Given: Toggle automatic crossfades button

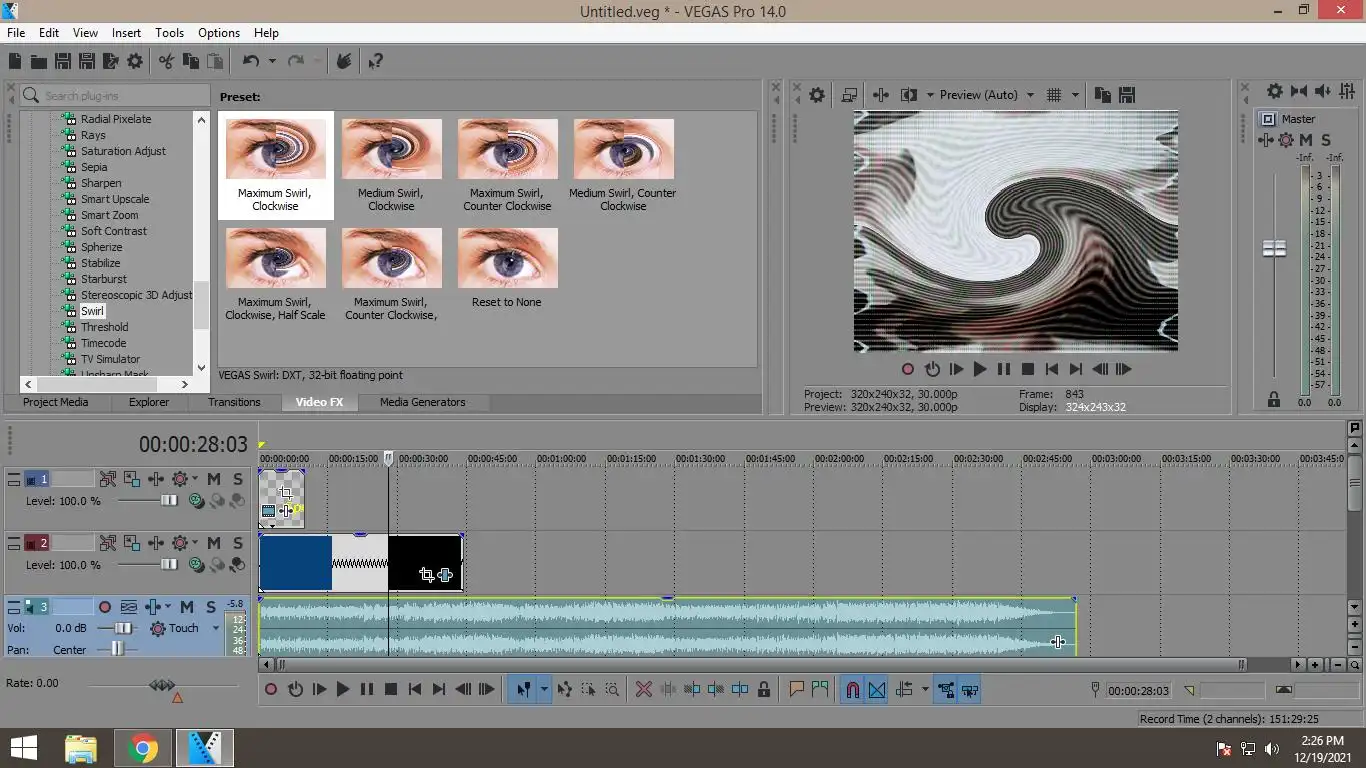Looking at the screenshot, I should [x=877, y=689].
